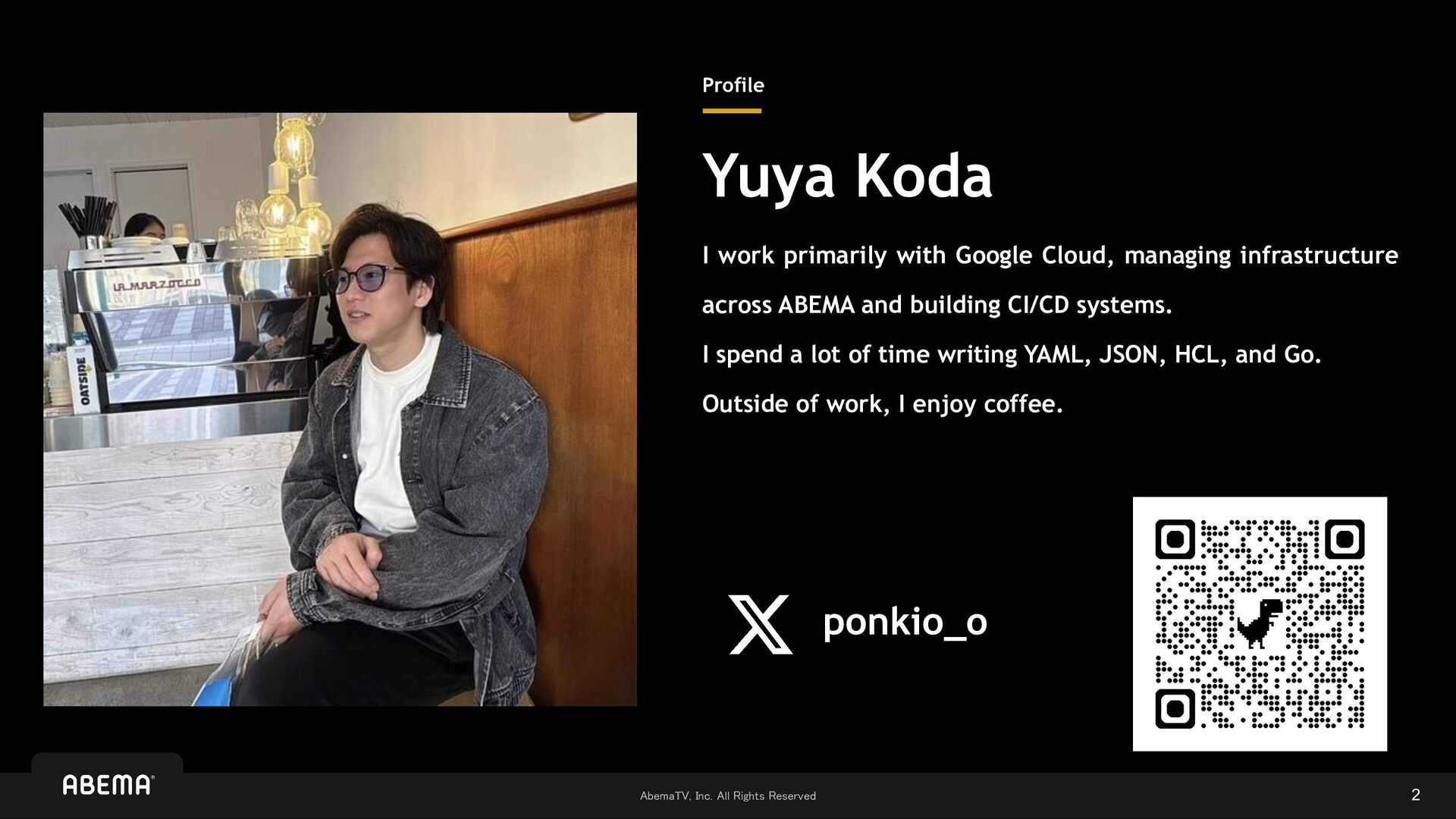The height and width of the screenshot is (819, 1456).
Task: Click the top-left QR finder square
Action: coord(1175,540)
